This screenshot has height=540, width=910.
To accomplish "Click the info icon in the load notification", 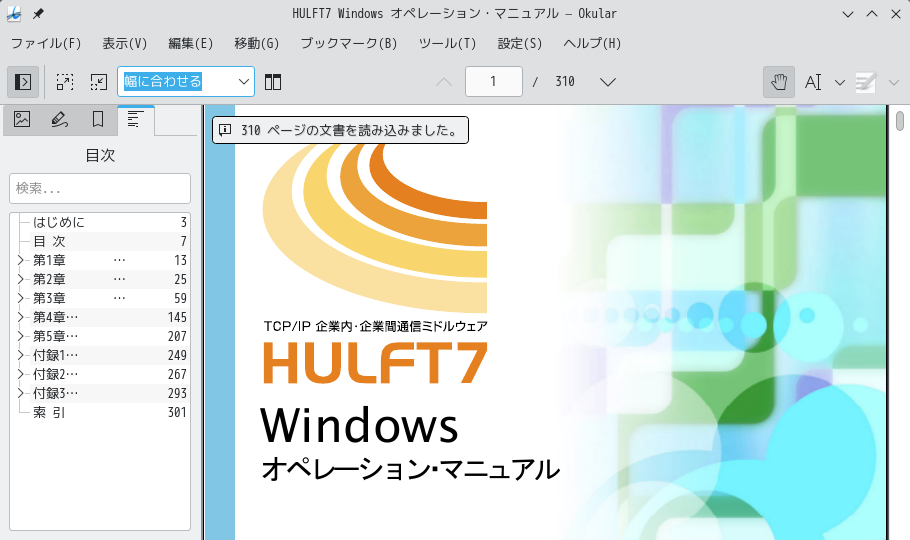I will coord(225,130).
